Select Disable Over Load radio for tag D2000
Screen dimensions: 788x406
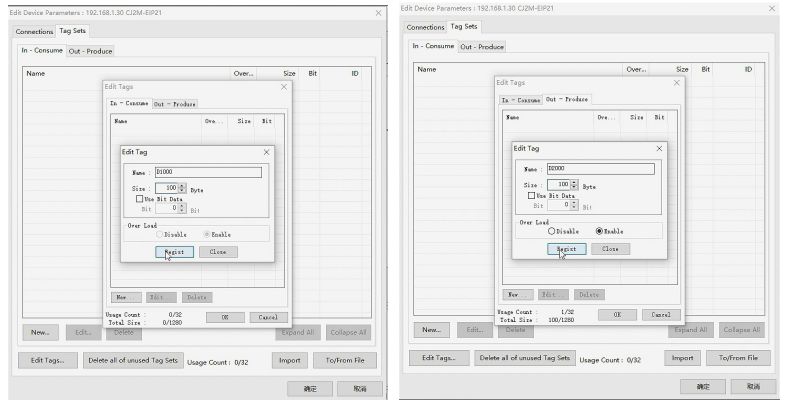point(550,231)
